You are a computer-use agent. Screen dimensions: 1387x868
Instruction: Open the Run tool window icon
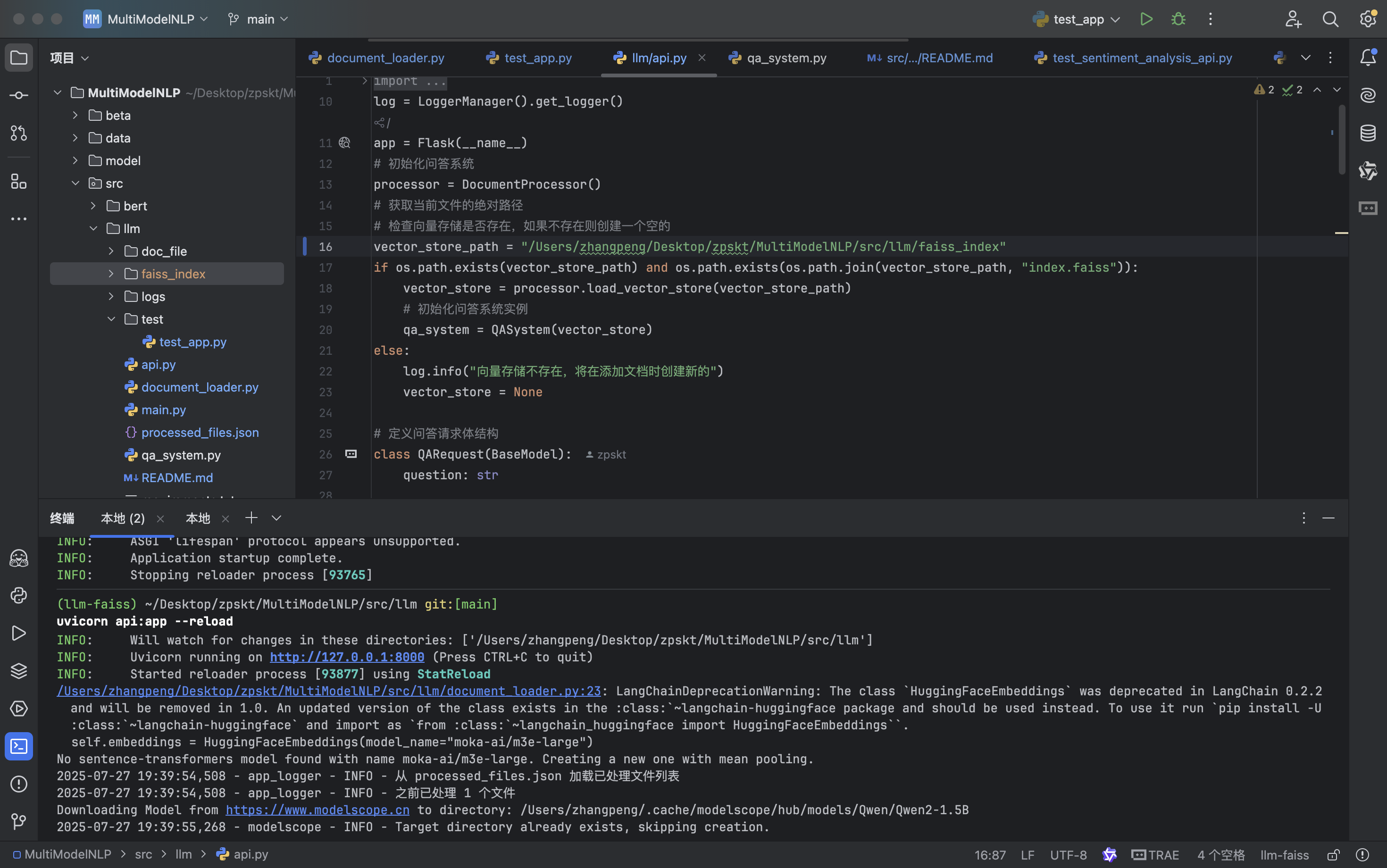(x=18, y=633)
